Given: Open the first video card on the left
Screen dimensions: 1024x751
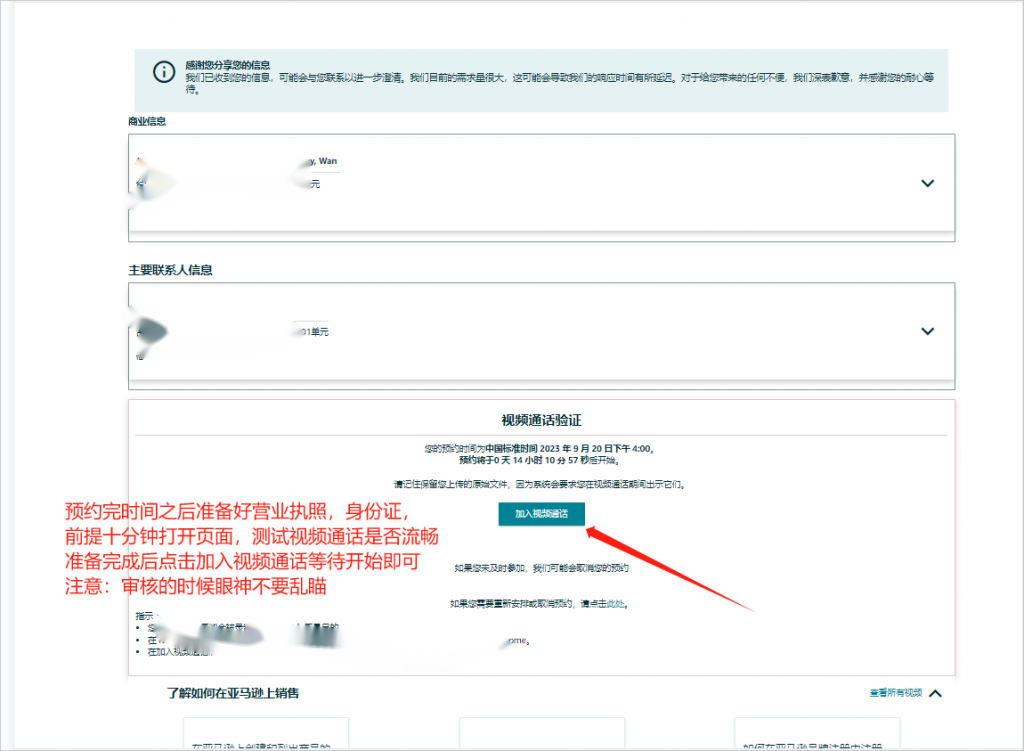Looking at the screenshot, I should (266, 735).
